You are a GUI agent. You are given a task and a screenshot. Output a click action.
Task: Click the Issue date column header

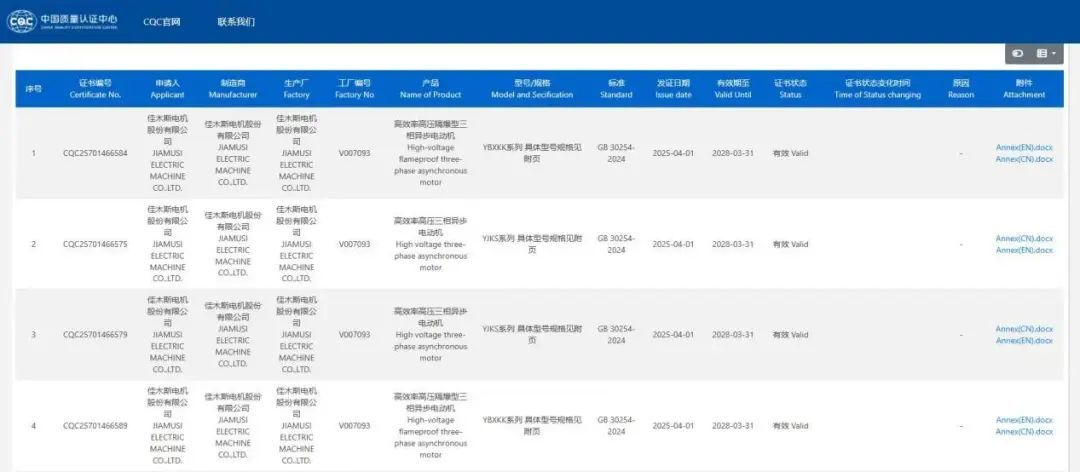click(x=673, y=89)
